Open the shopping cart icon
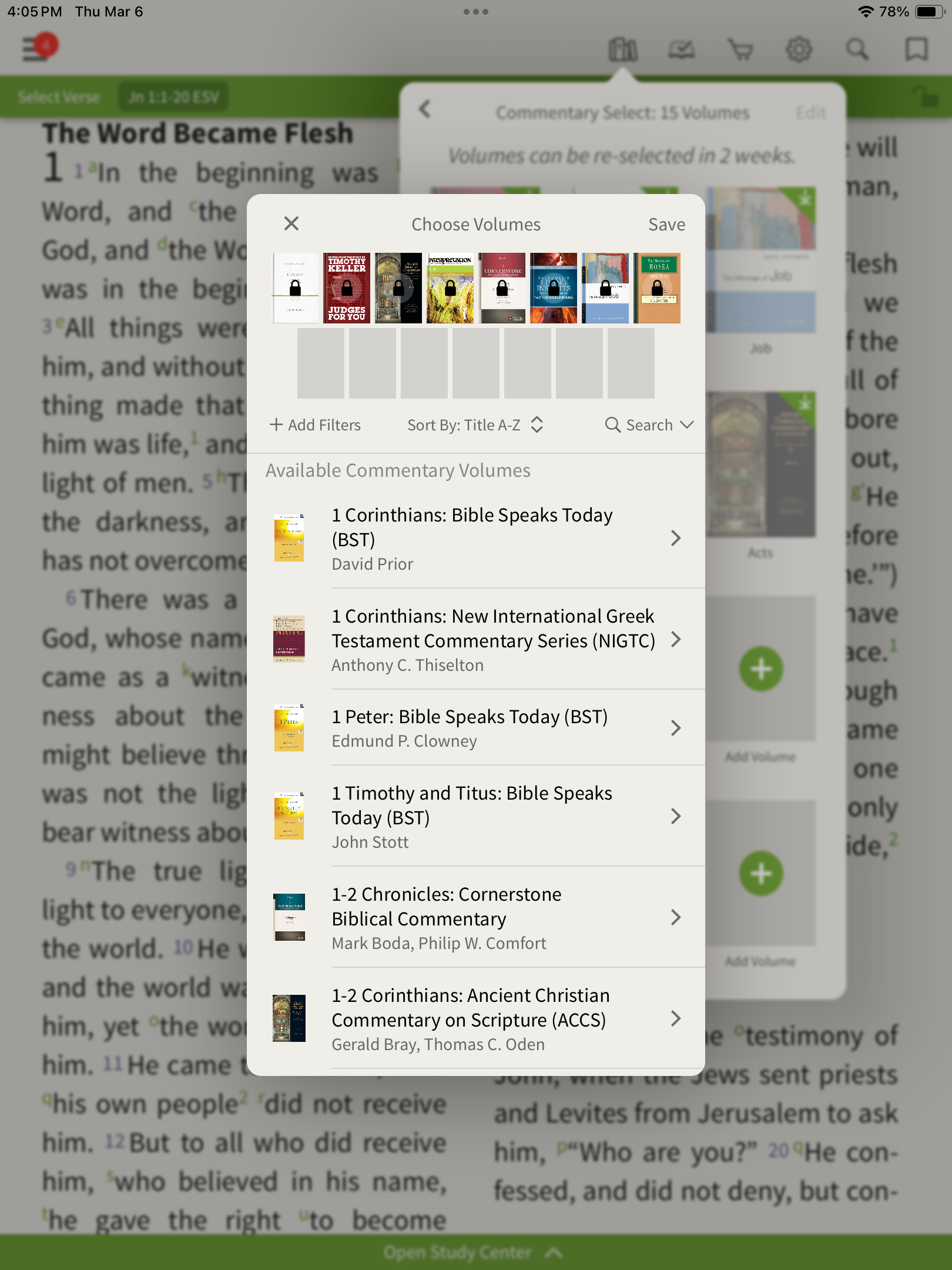Viewport: 952px width, 1270px height. click(x=740, y=49)
